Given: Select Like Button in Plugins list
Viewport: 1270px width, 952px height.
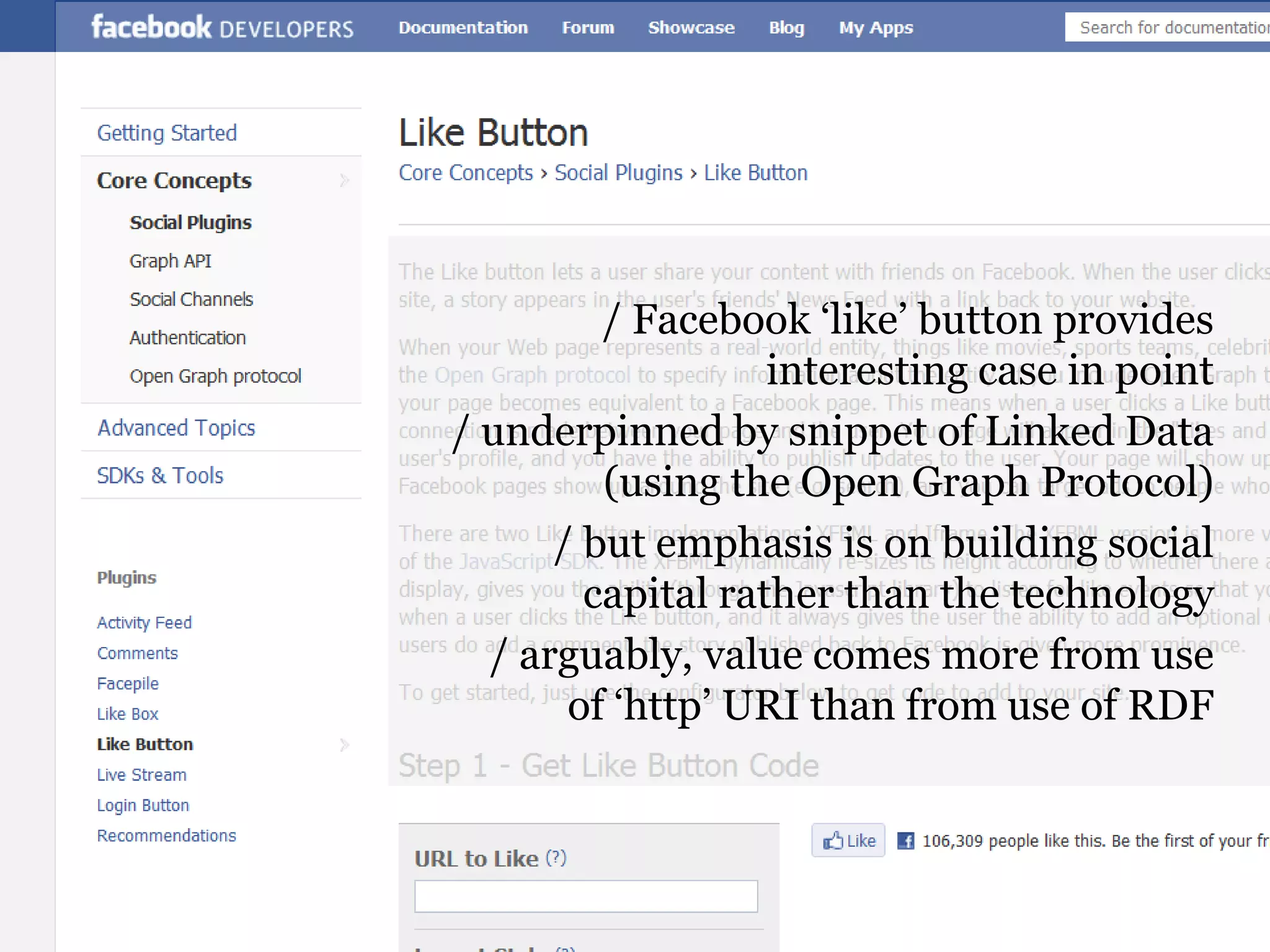Looking at the screenshot, I should pyautogui.click(x=145, y=744).
